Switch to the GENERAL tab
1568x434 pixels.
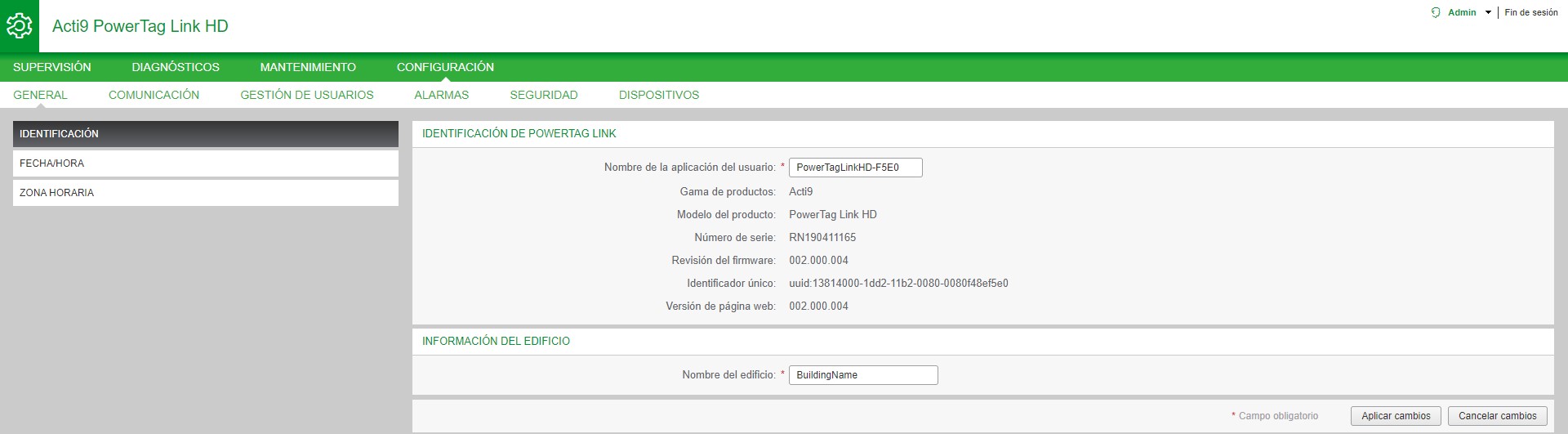[40, 95]
